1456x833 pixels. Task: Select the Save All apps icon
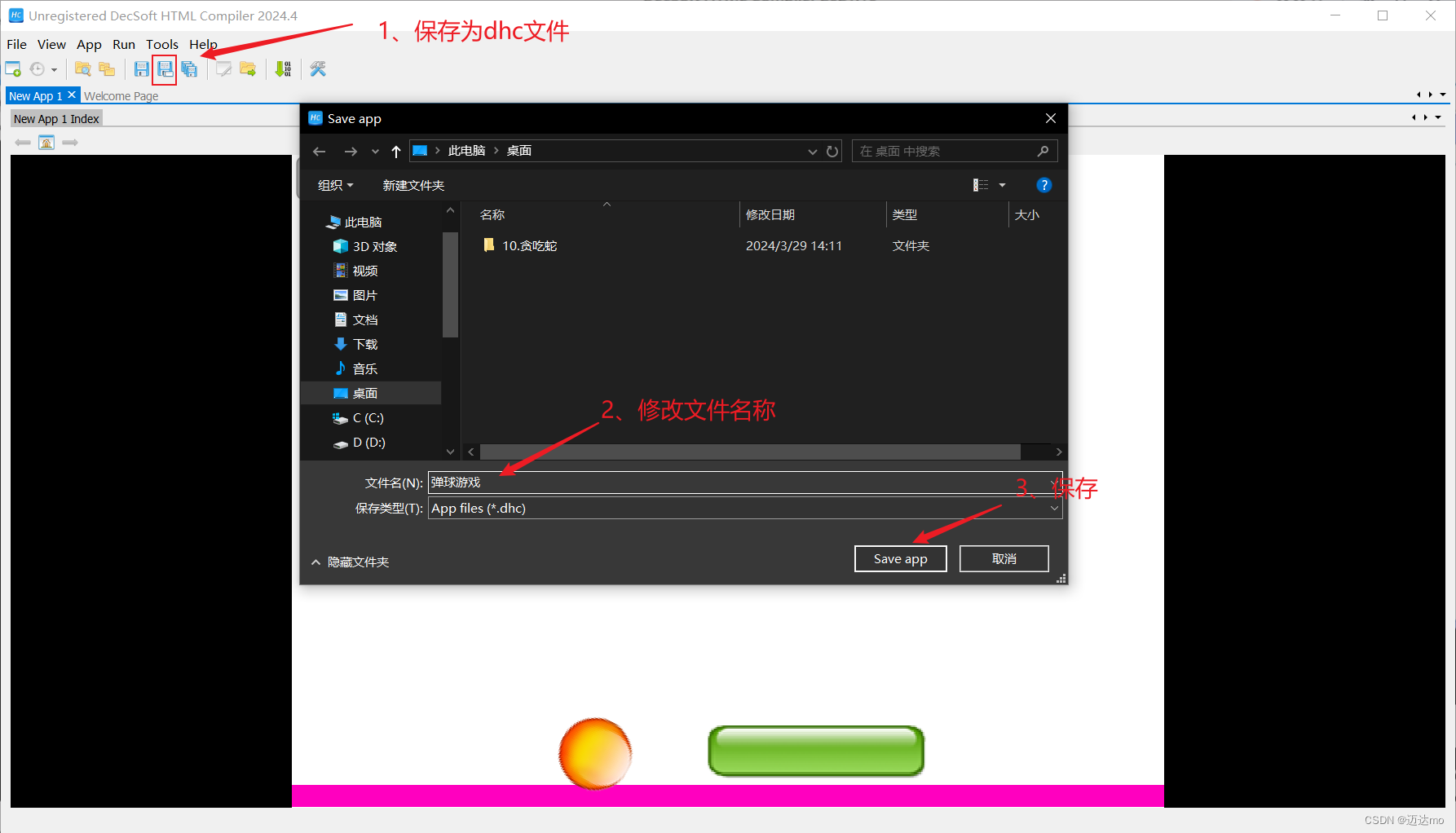pyautogui.click(x=189, y=68)
